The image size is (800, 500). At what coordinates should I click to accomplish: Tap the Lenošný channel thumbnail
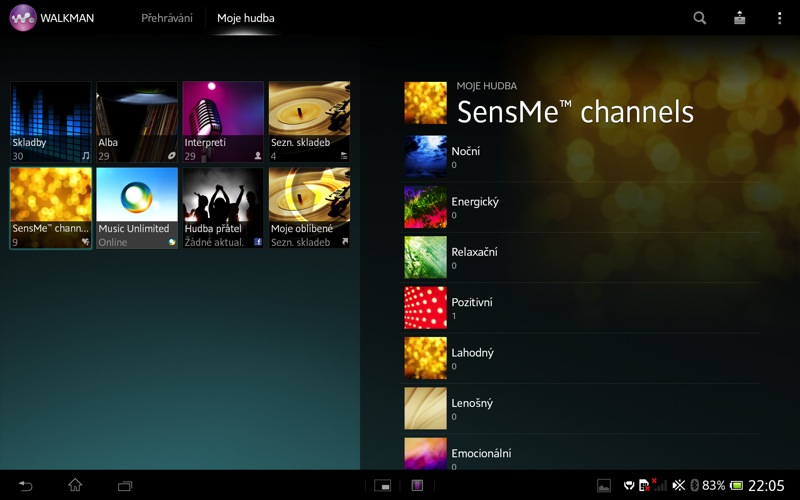click(x=426, y=408)
